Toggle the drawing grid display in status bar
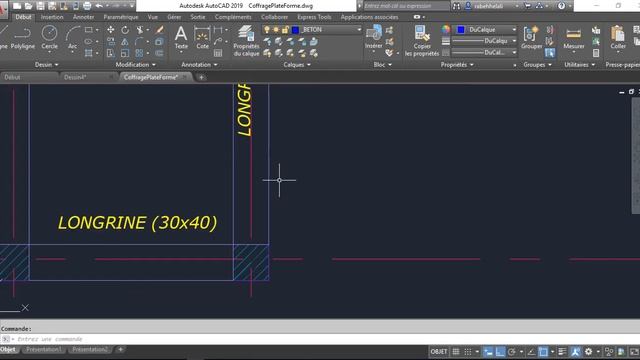 click(x=456, y=351)
